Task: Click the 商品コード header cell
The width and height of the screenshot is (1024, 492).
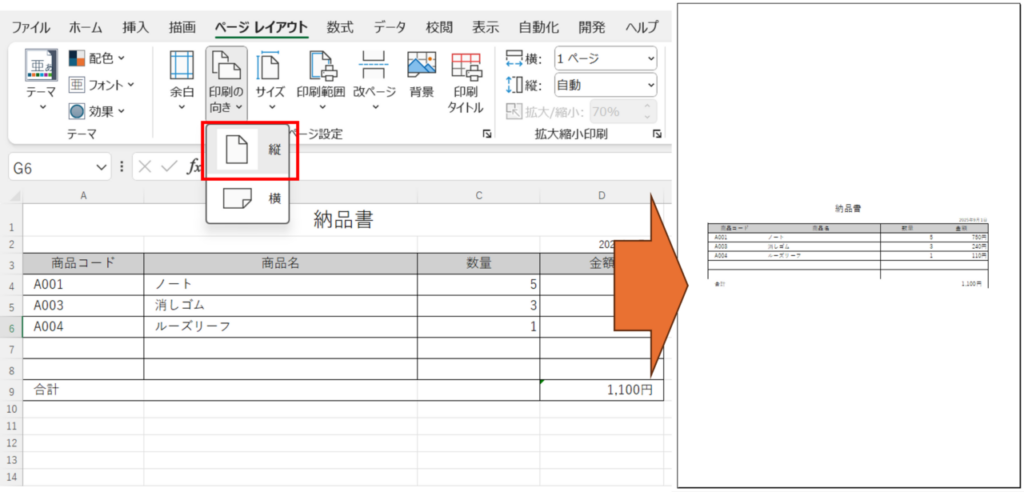Action: tap(83, 263)
